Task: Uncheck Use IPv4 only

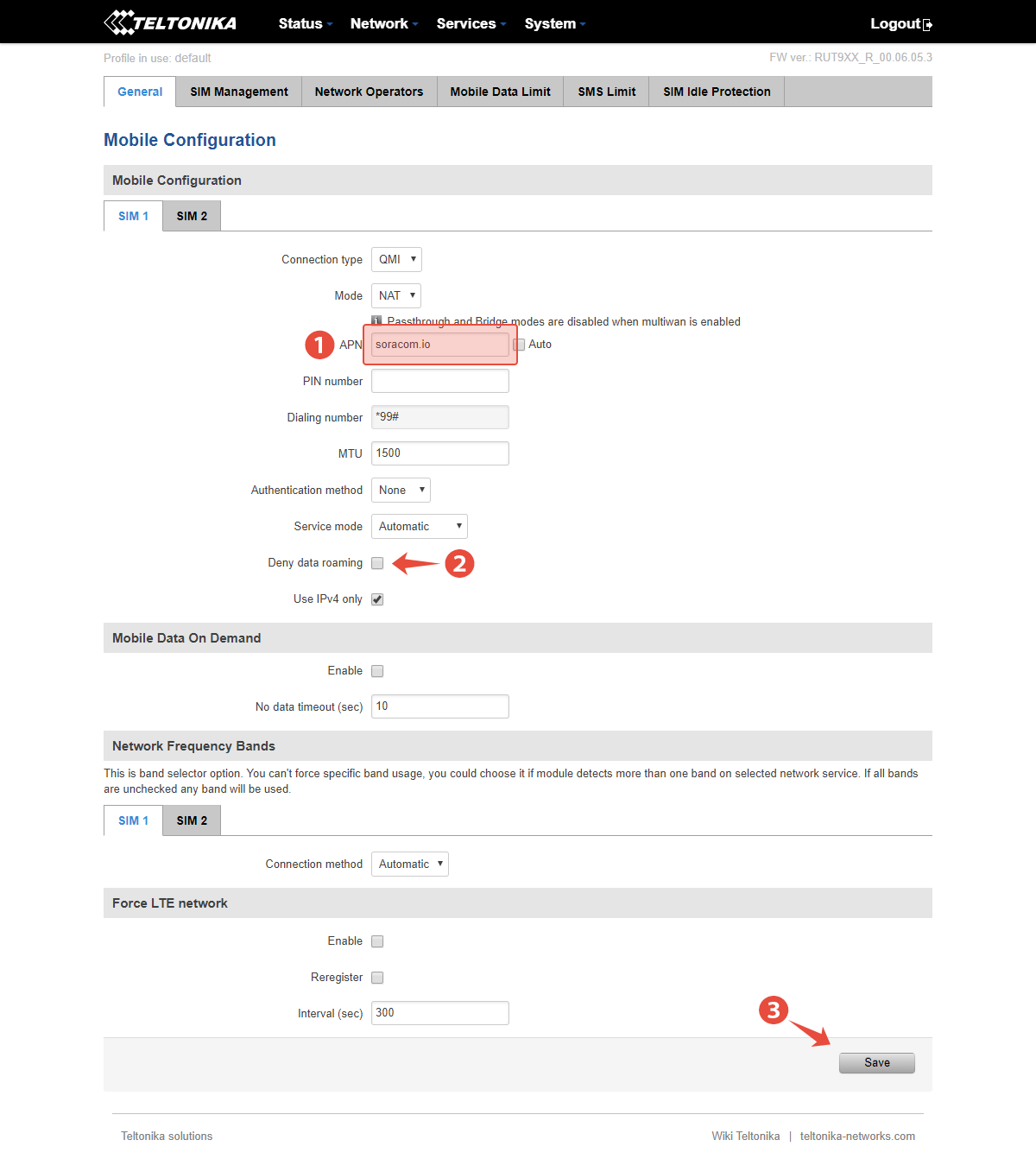Action: coord(377,598)
